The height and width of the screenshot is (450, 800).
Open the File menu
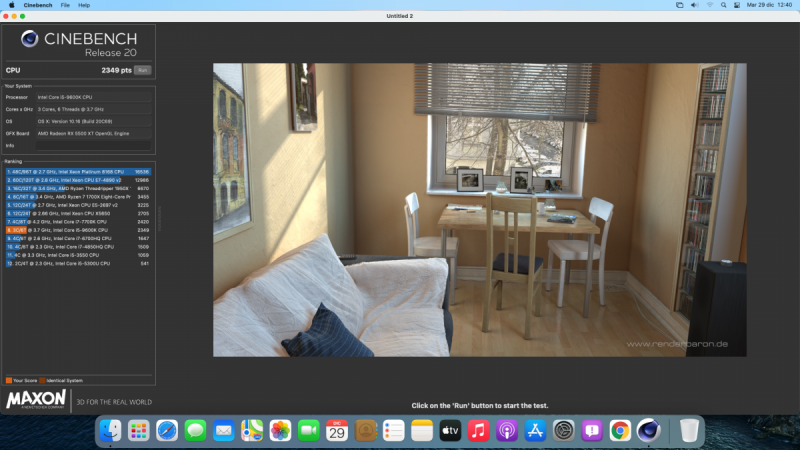pyautogui.click(x=65, y=5)
